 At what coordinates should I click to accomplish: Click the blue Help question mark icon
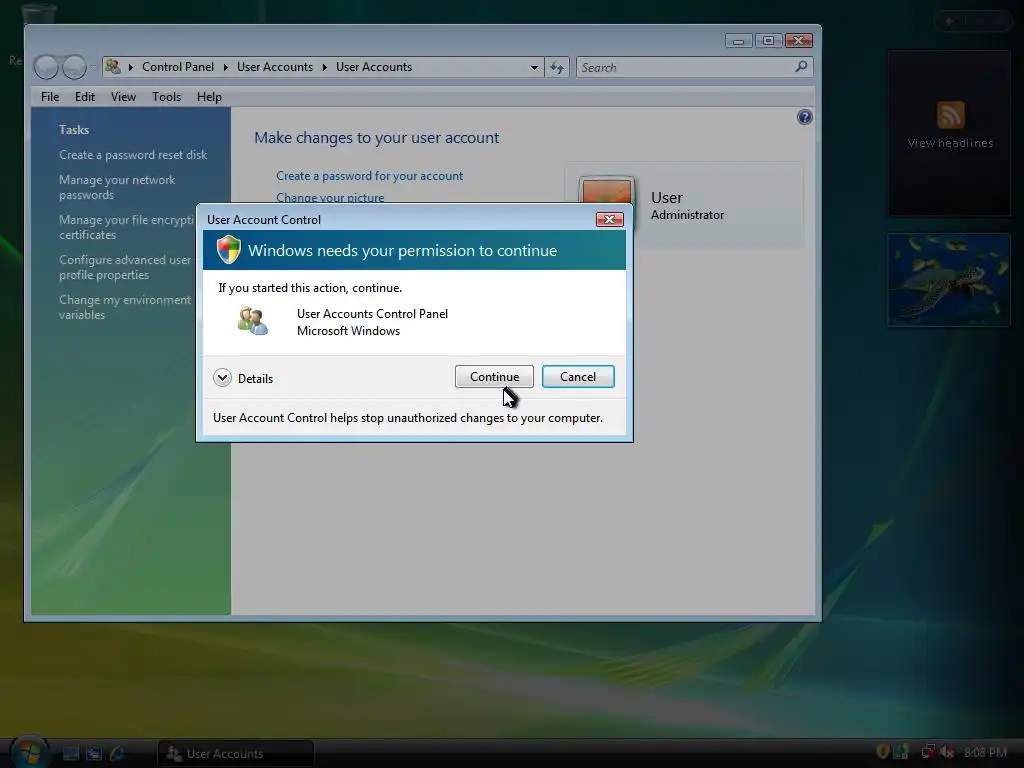805,117
